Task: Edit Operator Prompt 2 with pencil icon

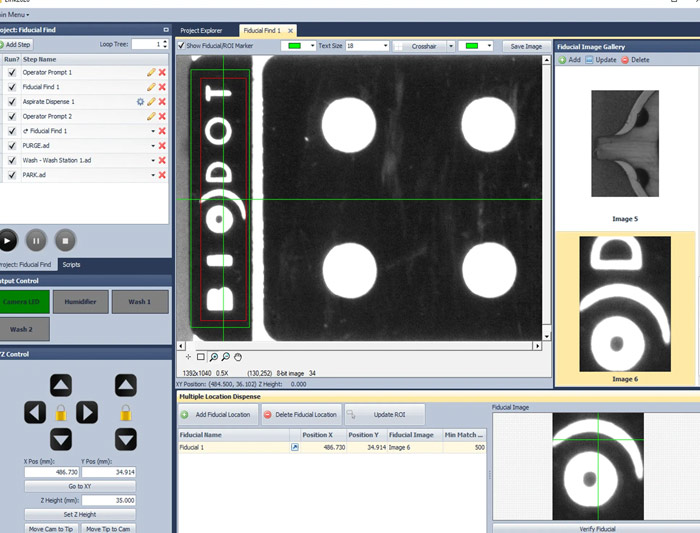Action: click(151, 117)
